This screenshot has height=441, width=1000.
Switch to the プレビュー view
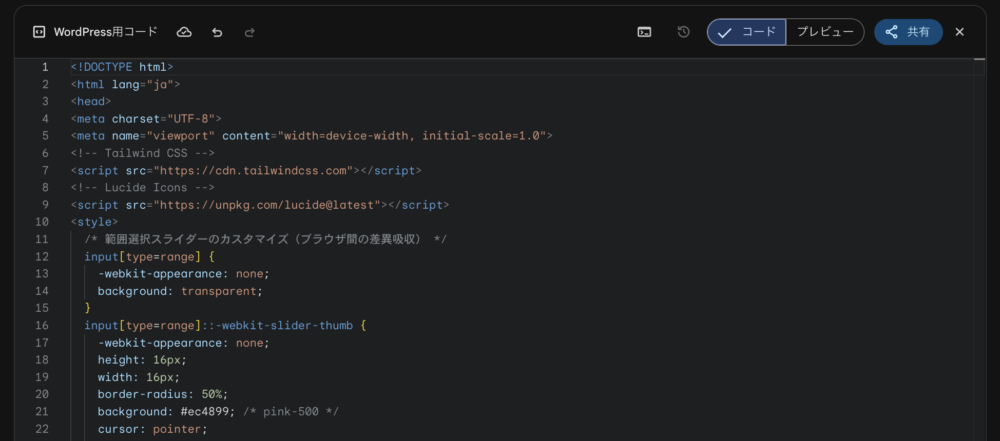[x=825, y=32]
